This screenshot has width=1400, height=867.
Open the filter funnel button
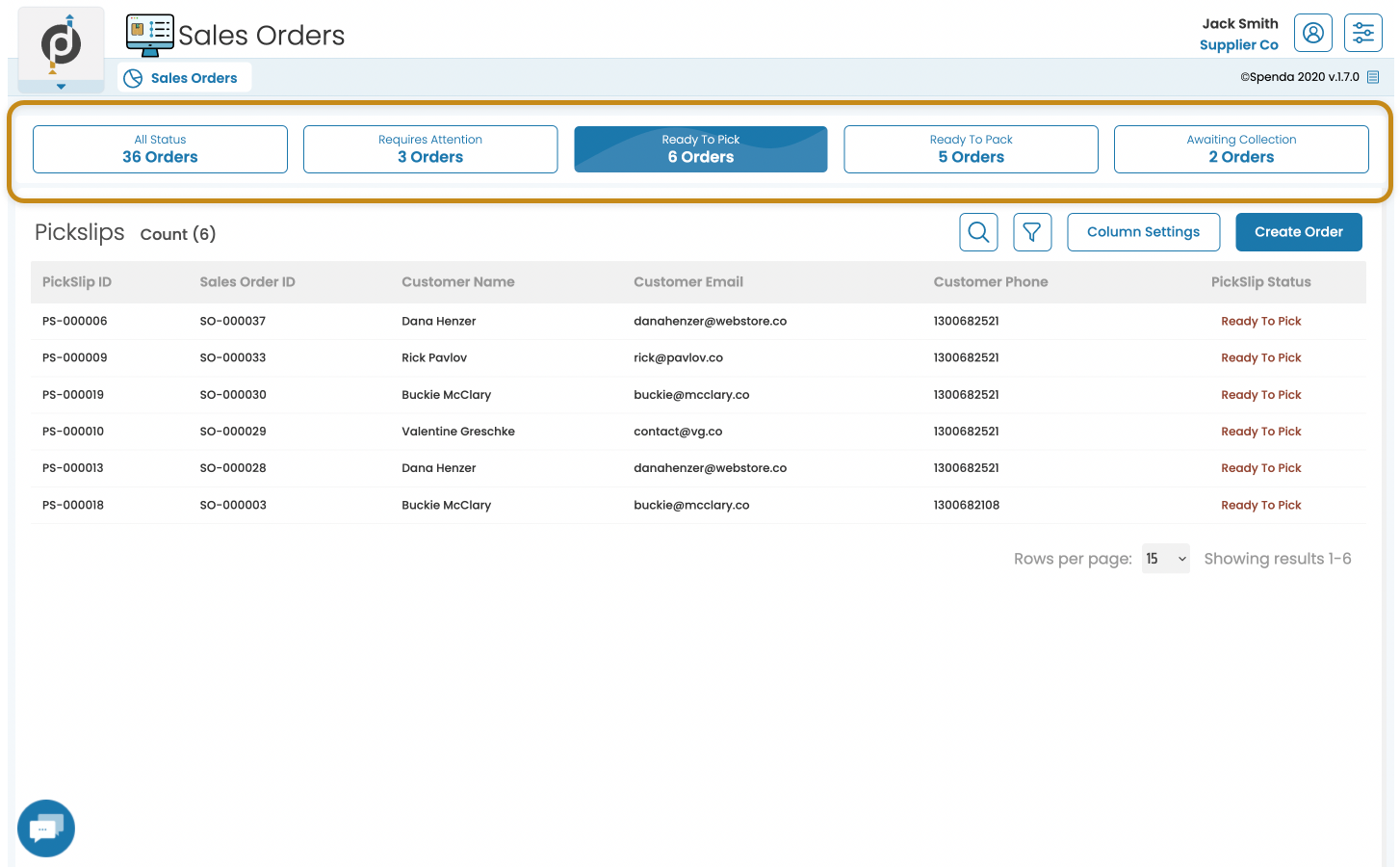(x=1032, y=232)
